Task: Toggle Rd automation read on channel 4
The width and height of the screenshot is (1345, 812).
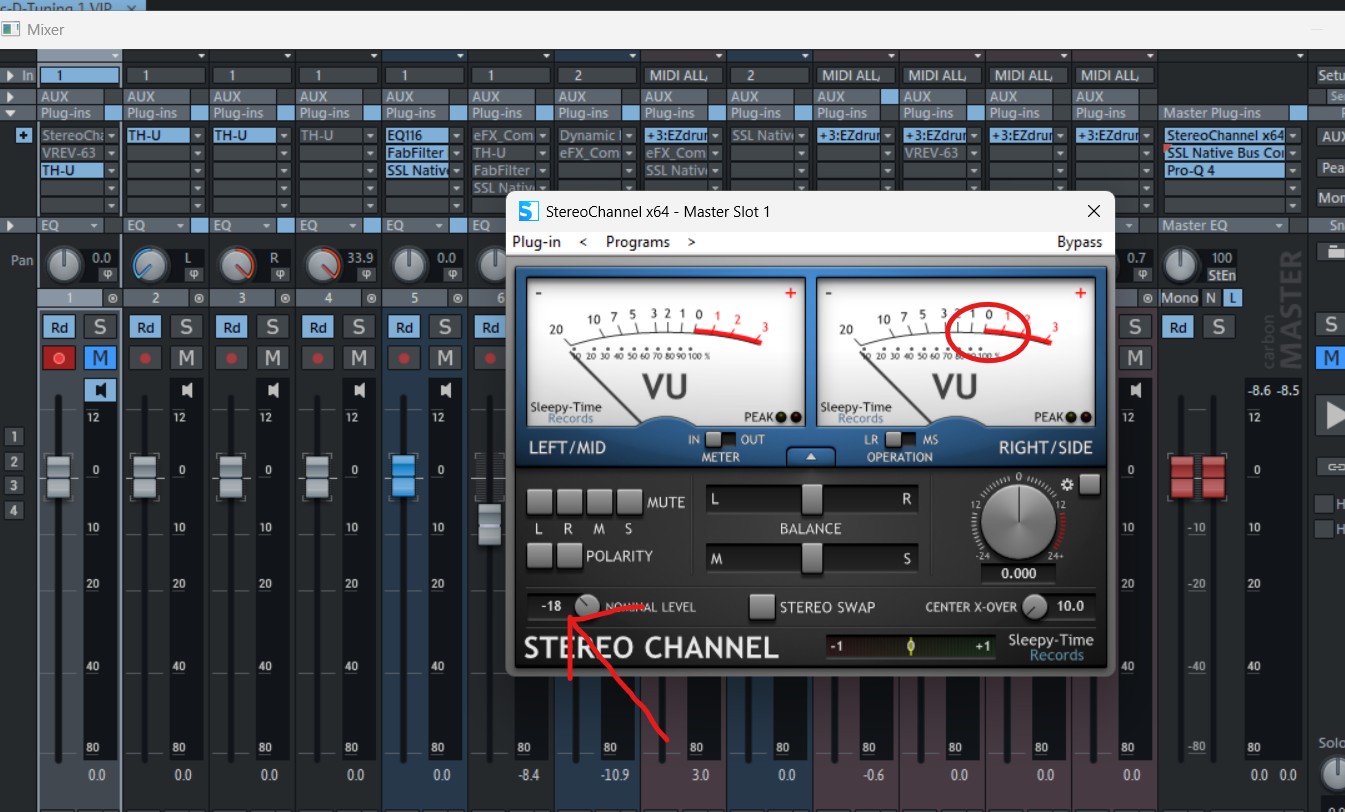Action: pos(318,326)
